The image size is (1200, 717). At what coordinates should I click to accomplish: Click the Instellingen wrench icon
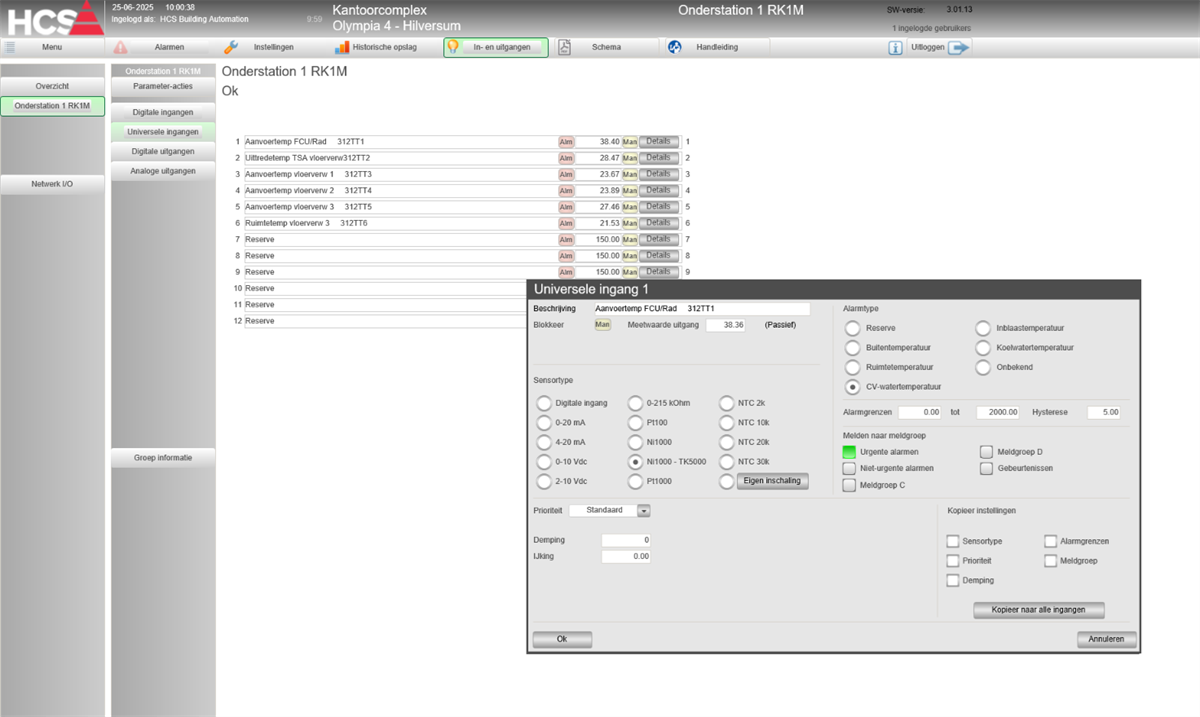tap(231, 47)
